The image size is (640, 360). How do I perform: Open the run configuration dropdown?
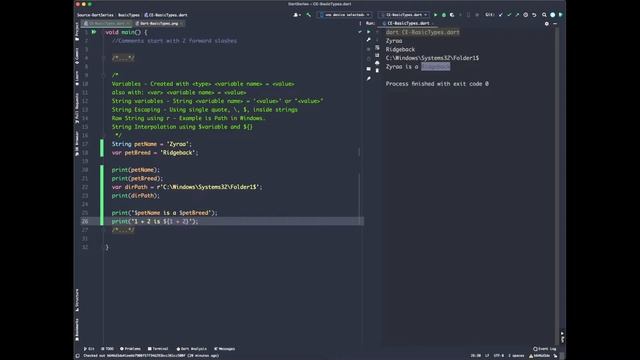403,15
